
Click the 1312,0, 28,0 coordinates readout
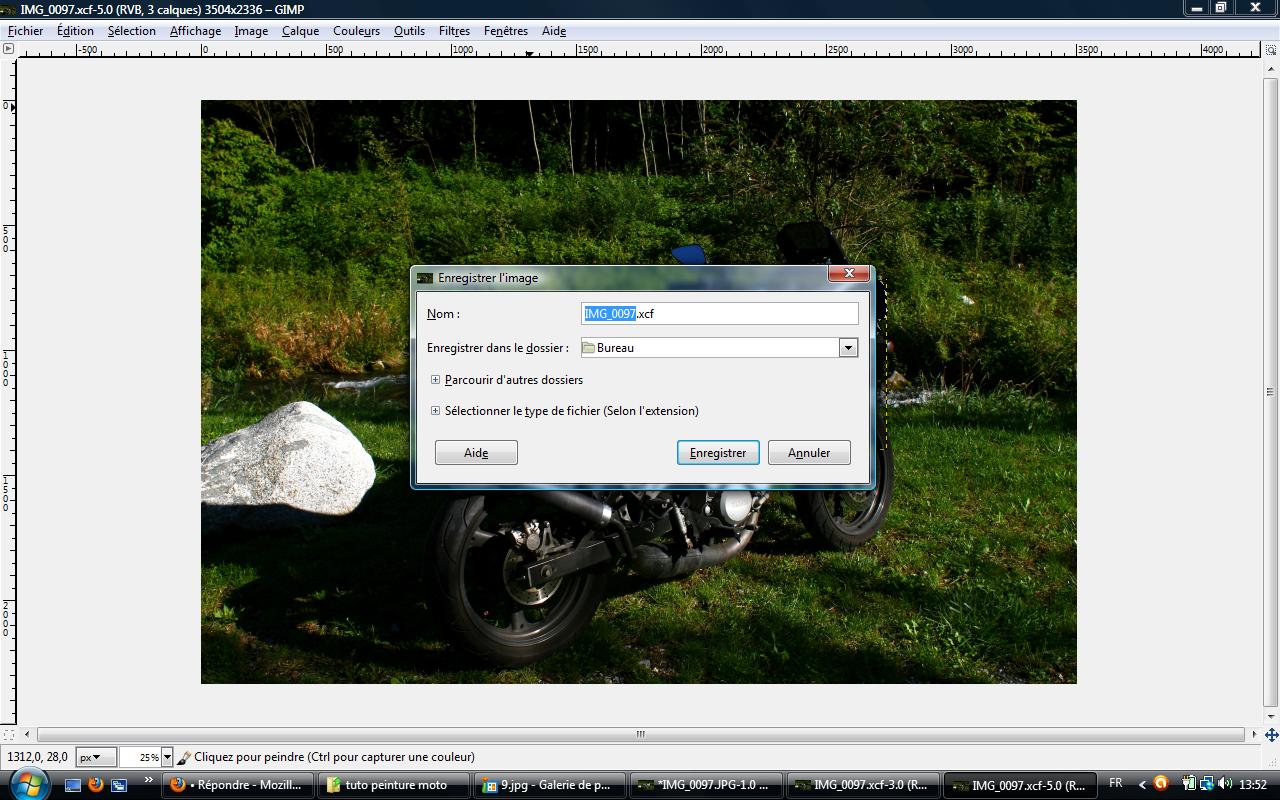pyautogui.click(x=38, y=757)
